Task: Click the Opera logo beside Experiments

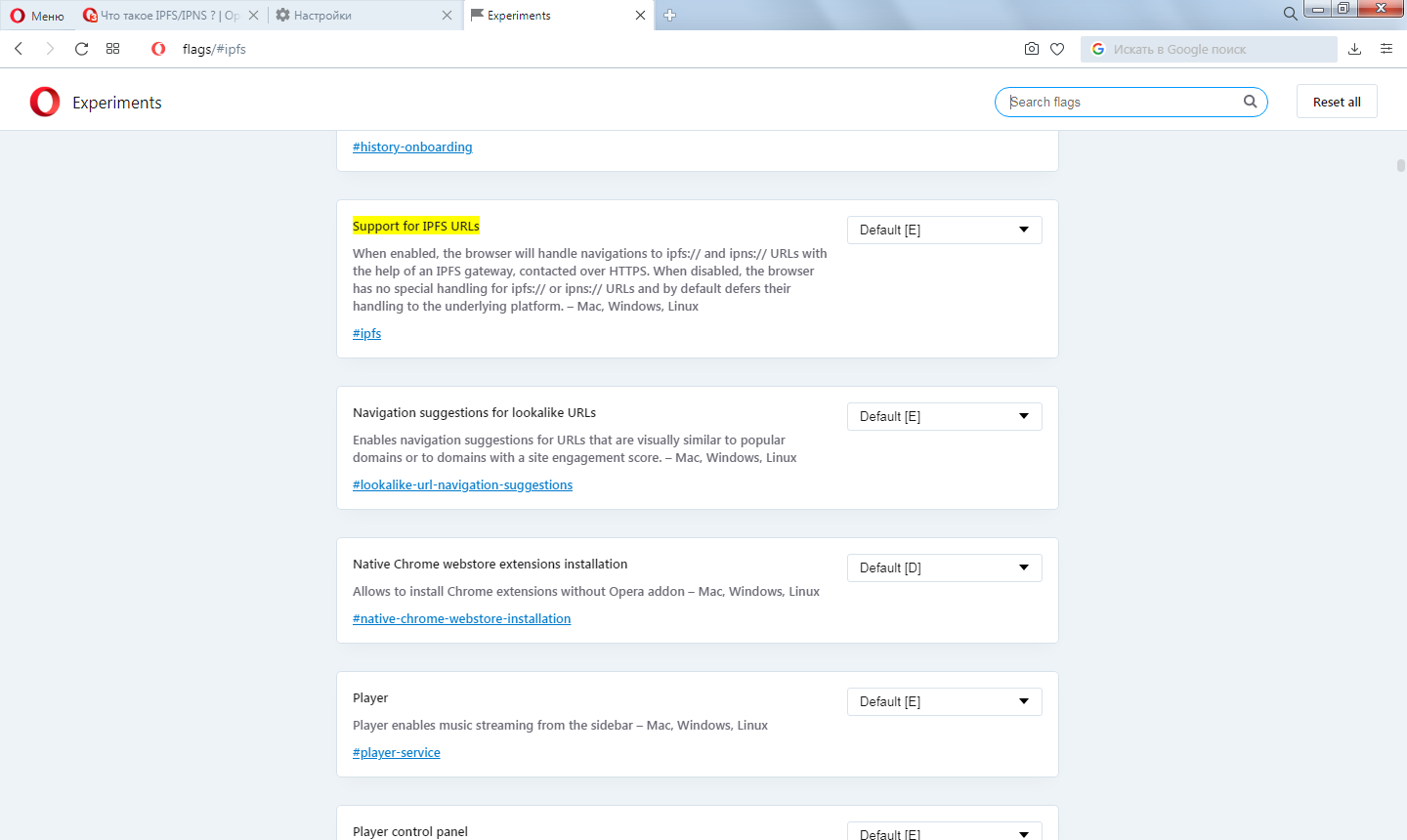Action: pyautogui.click(x=45, y=102)
